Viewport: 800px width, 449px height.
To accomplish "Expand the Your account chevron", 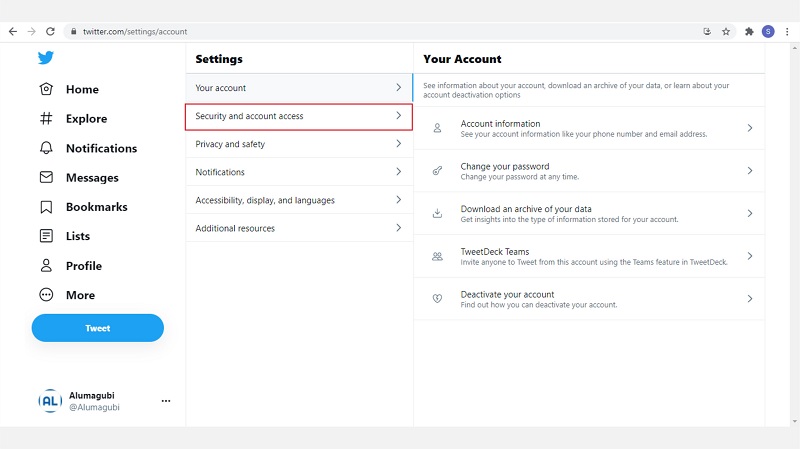I will click(x=398, y=88).
